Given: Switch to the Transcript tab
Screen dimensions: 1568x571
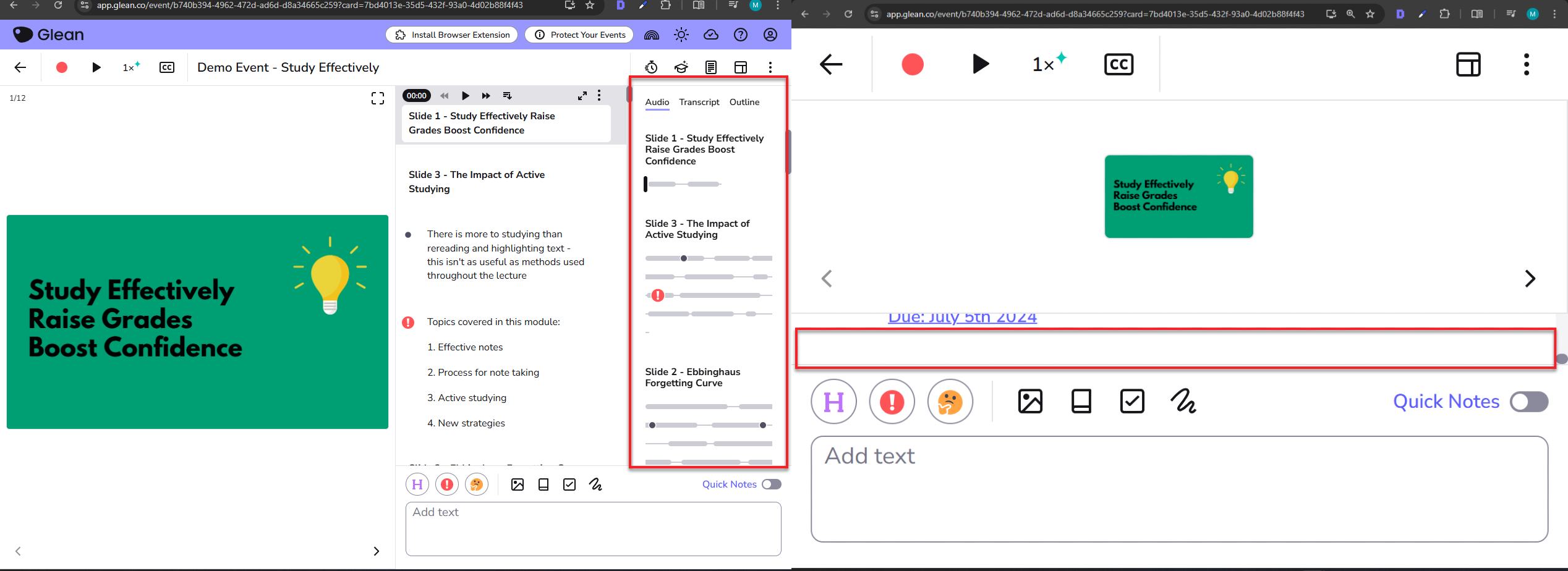Looking at the screenshot, I should click(699, 102).
